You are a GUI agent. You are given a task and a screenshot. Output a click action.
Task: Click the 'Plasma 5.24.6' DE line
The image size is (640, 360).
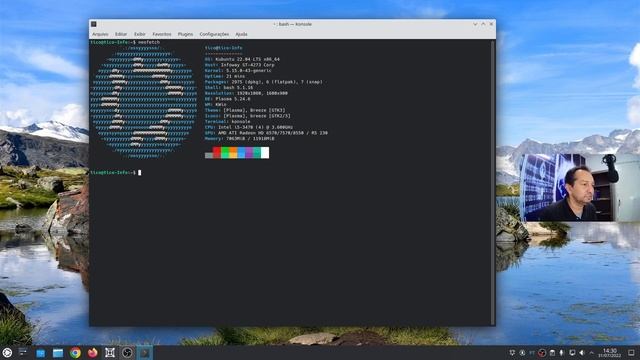click(227, 99)
